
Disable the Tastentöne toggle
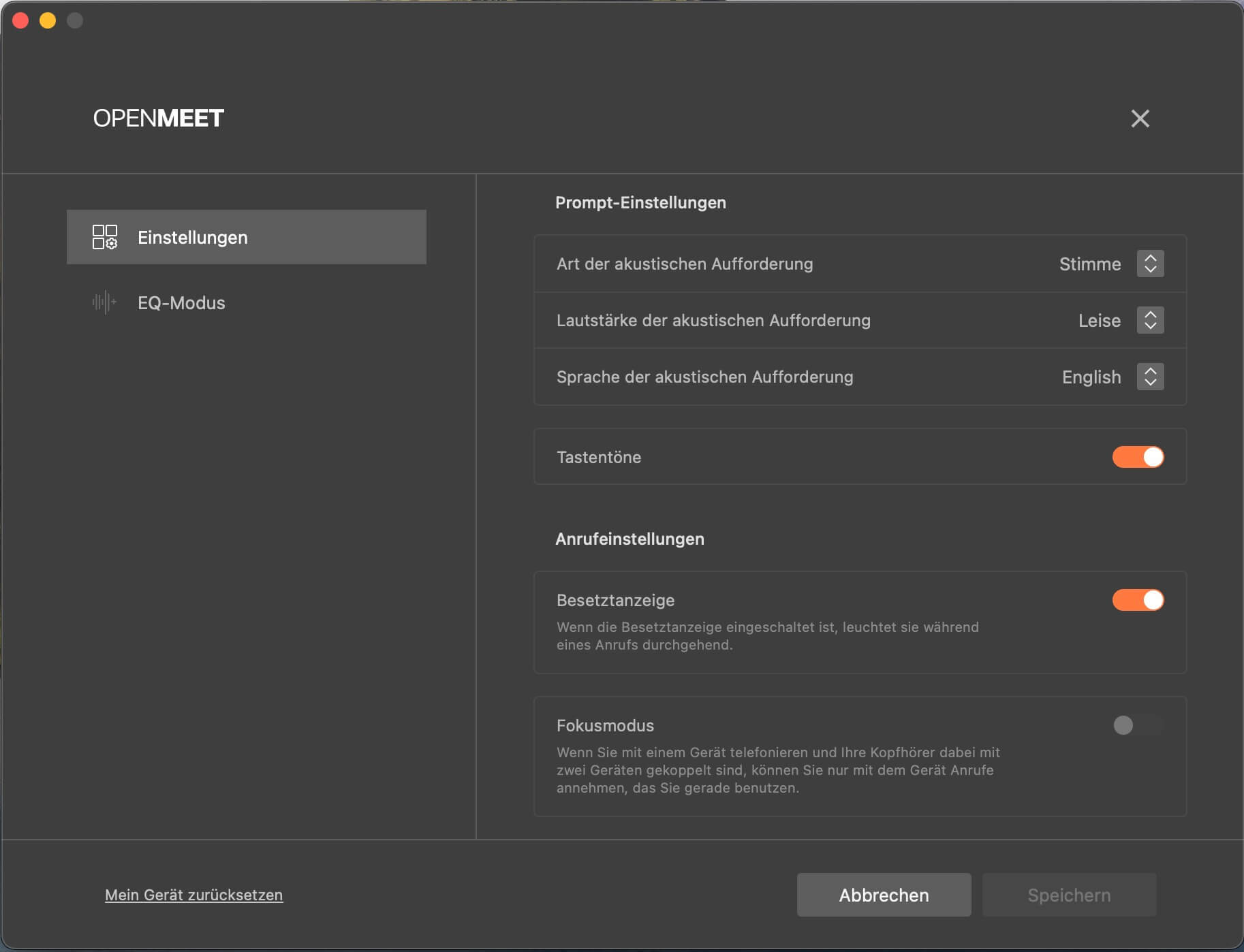(x=1138, y=457)
